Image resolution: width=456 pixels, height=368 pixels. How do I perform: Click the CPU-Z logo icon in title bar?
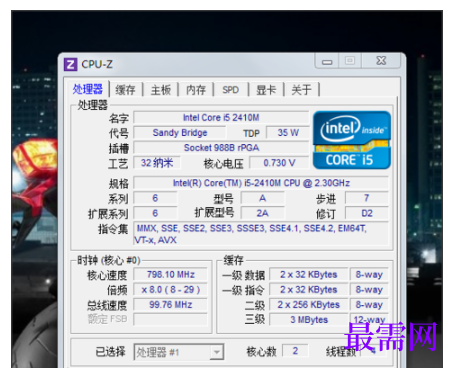70,64
